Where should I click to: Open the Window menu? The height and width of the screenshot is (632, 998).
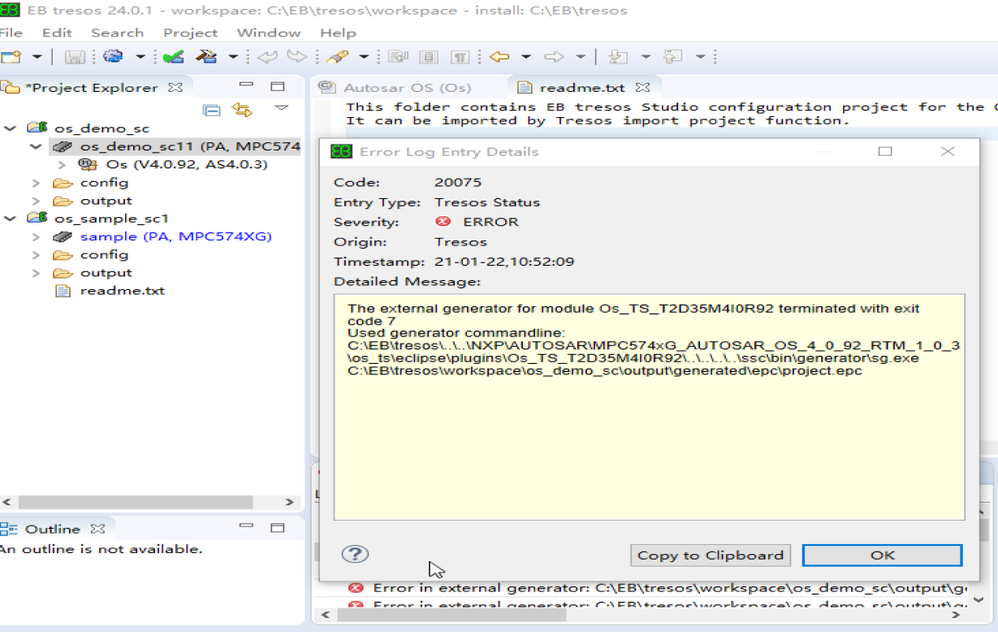point(268,32)
